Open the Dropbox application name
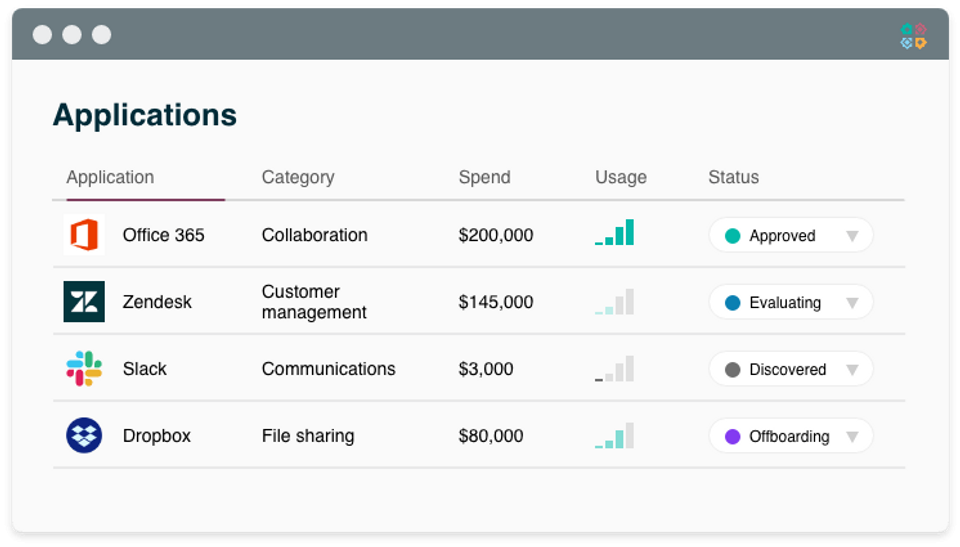Viewport: 960px width, 547px height. (156, 436)
